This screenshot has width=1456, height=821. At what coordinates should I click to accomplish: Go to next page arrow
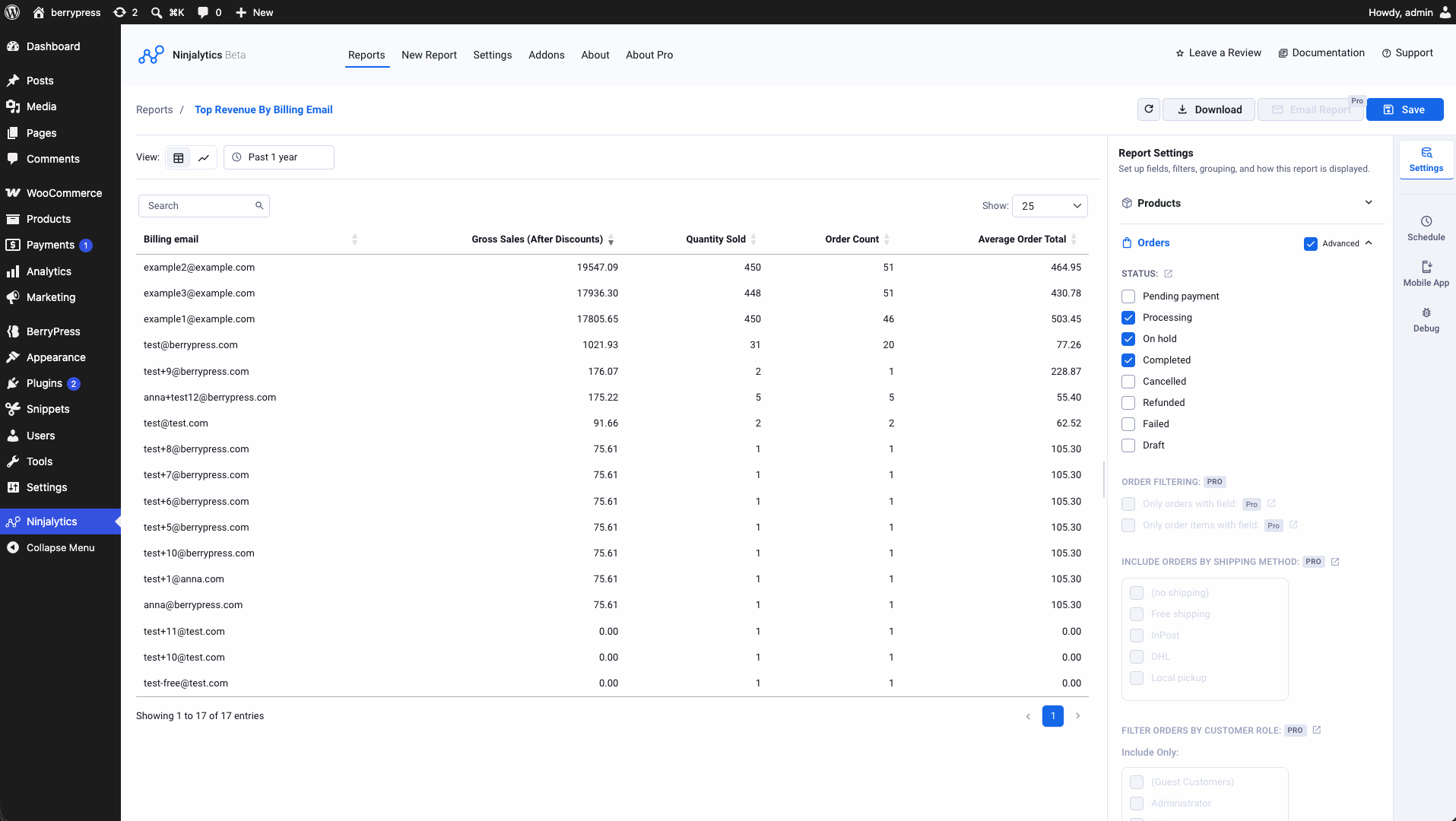pyautogui.click(x=1078, y=716)
